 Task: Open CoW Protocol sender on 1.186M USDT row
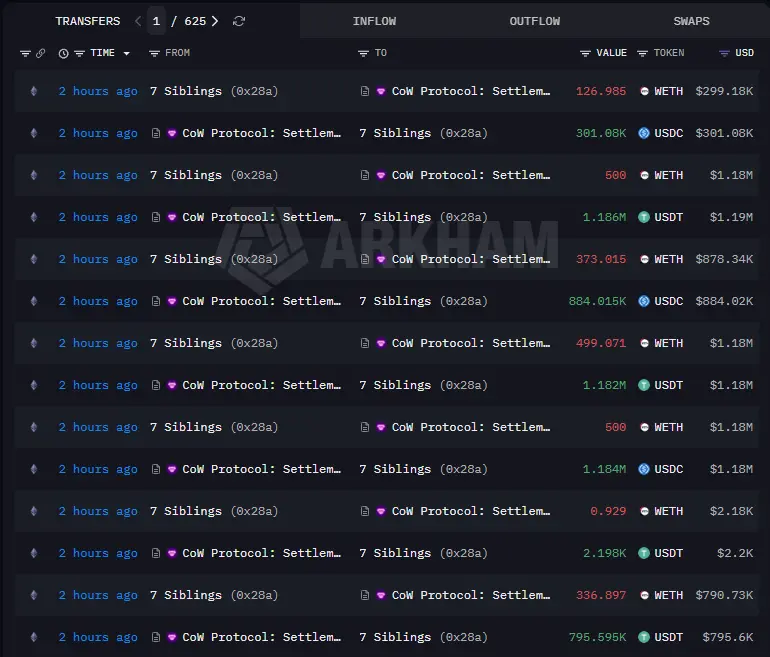point(261,217)
